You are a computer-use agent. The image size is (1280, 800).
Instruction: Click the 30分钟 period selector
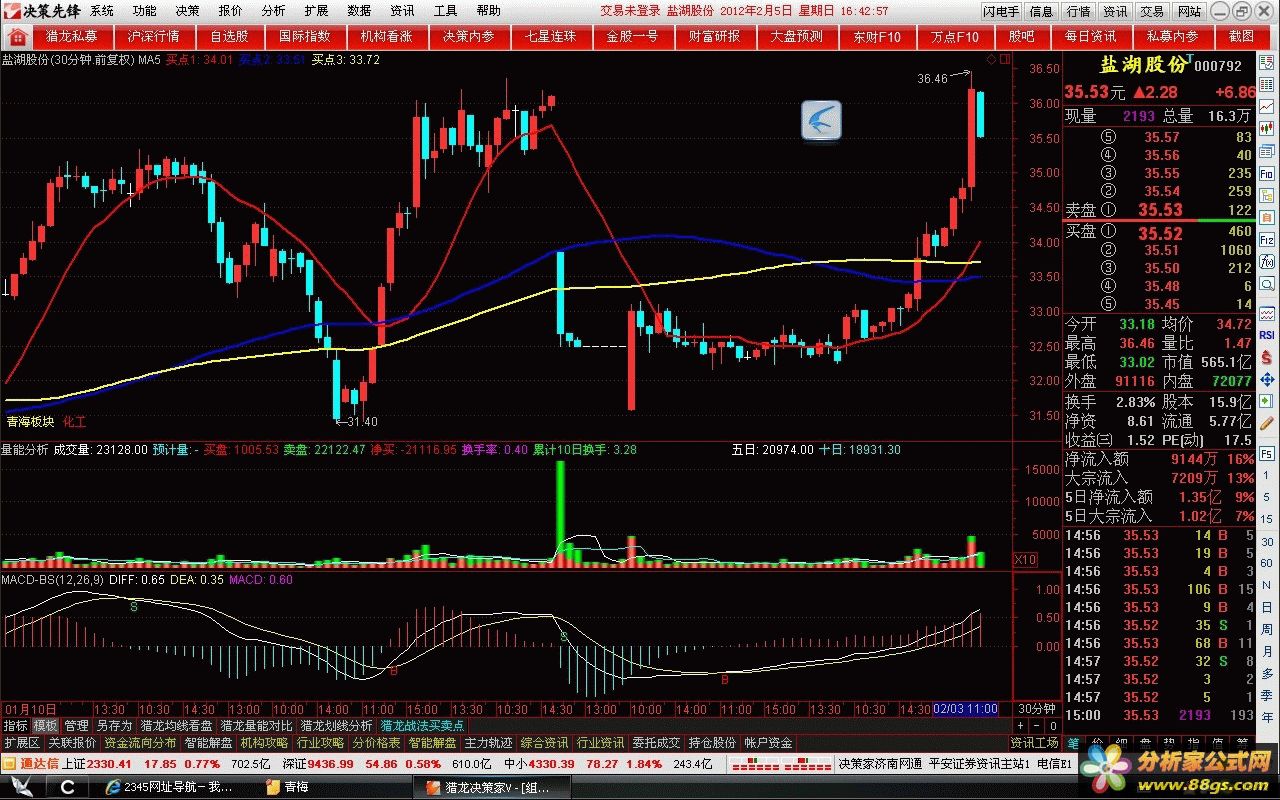[x=1037, y=709]
